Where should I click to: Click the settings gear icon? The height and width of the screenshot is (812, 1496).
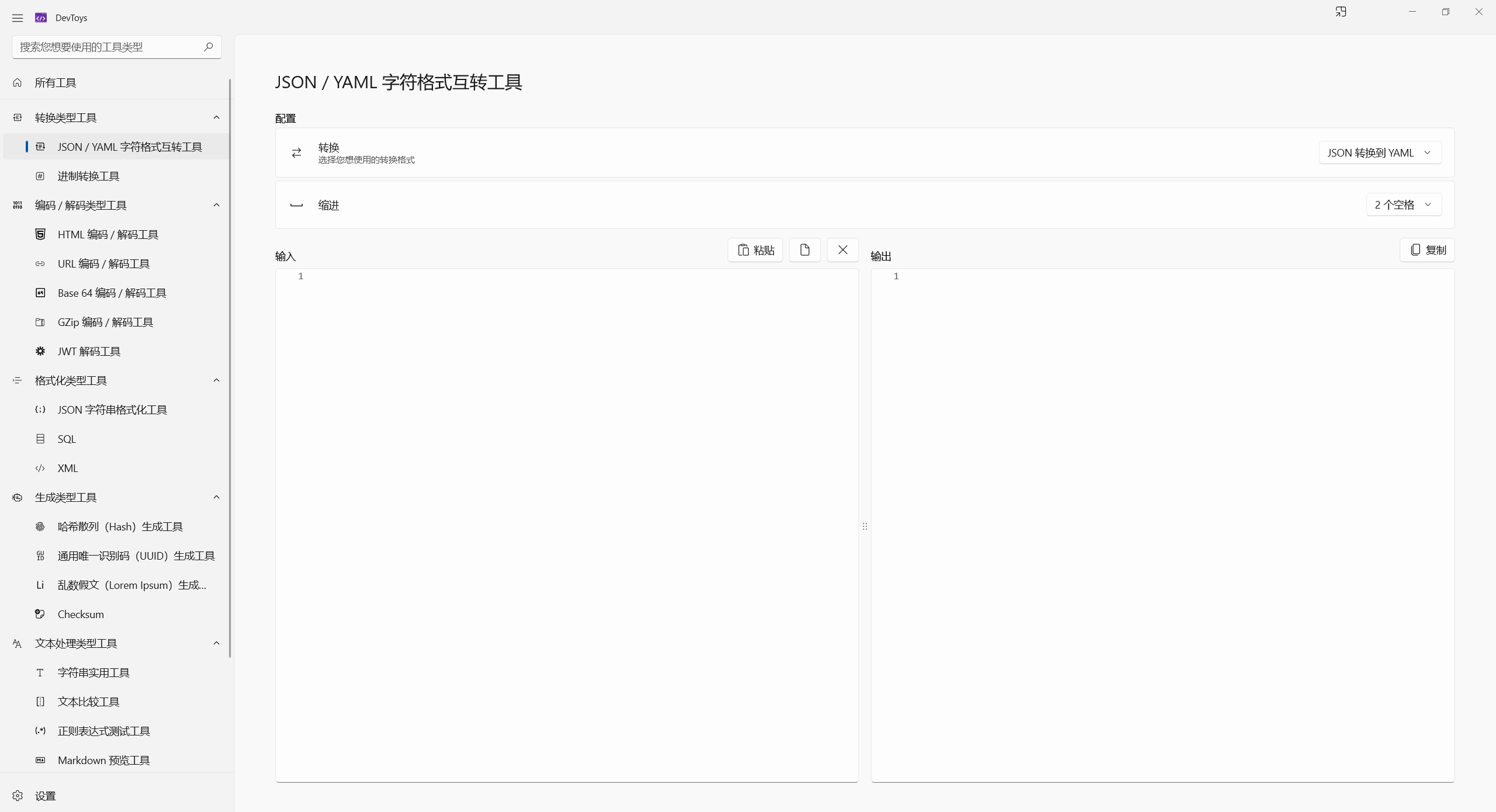pos(18,796)
